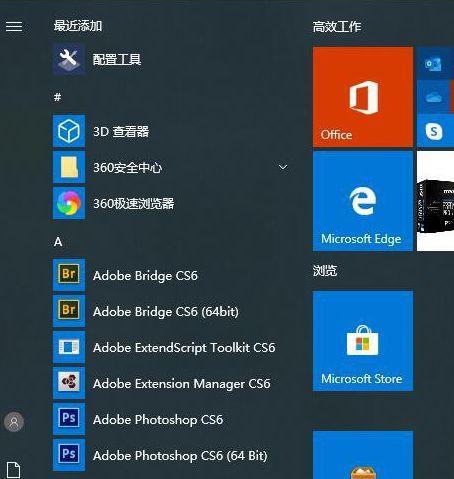Launch 360极速浏览器 from the app list
454x479 pixels.
click(134, 203)
